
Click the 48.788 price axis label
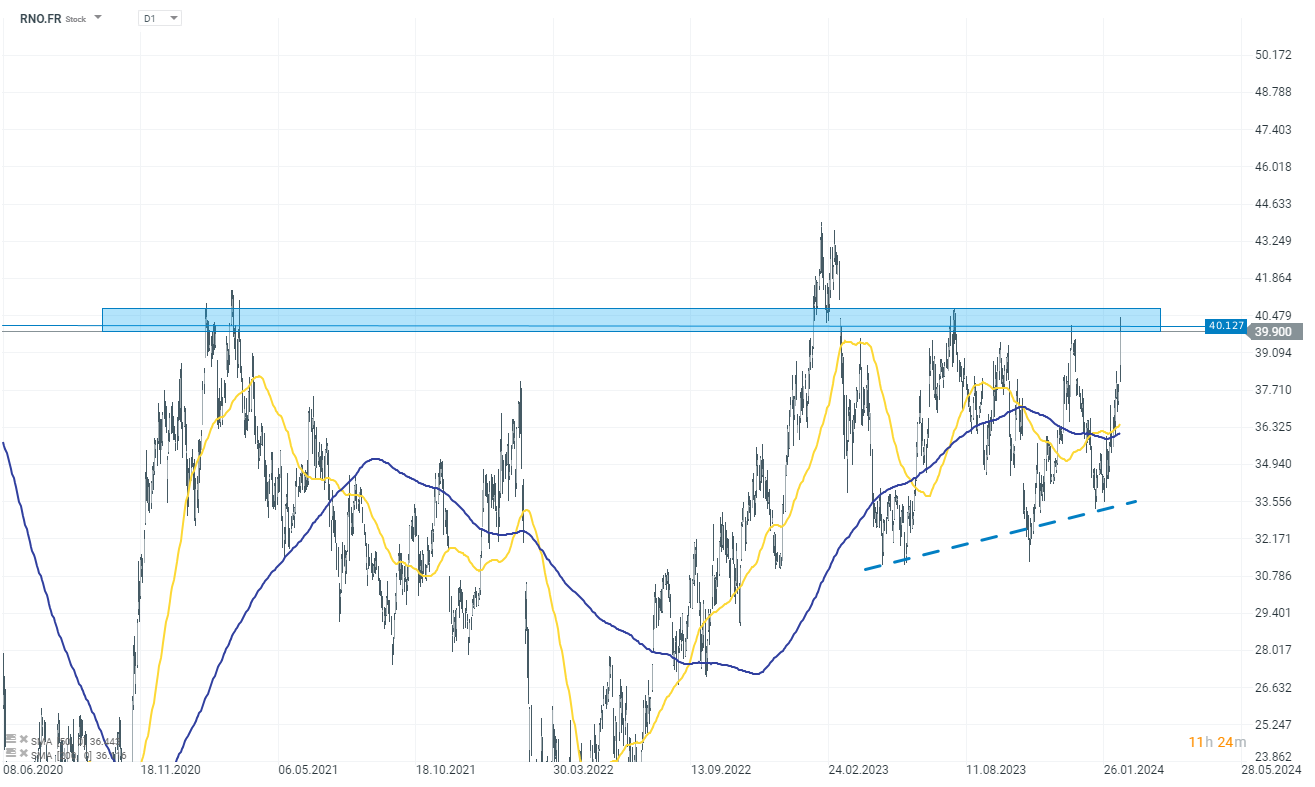[x=1273, y=92]
